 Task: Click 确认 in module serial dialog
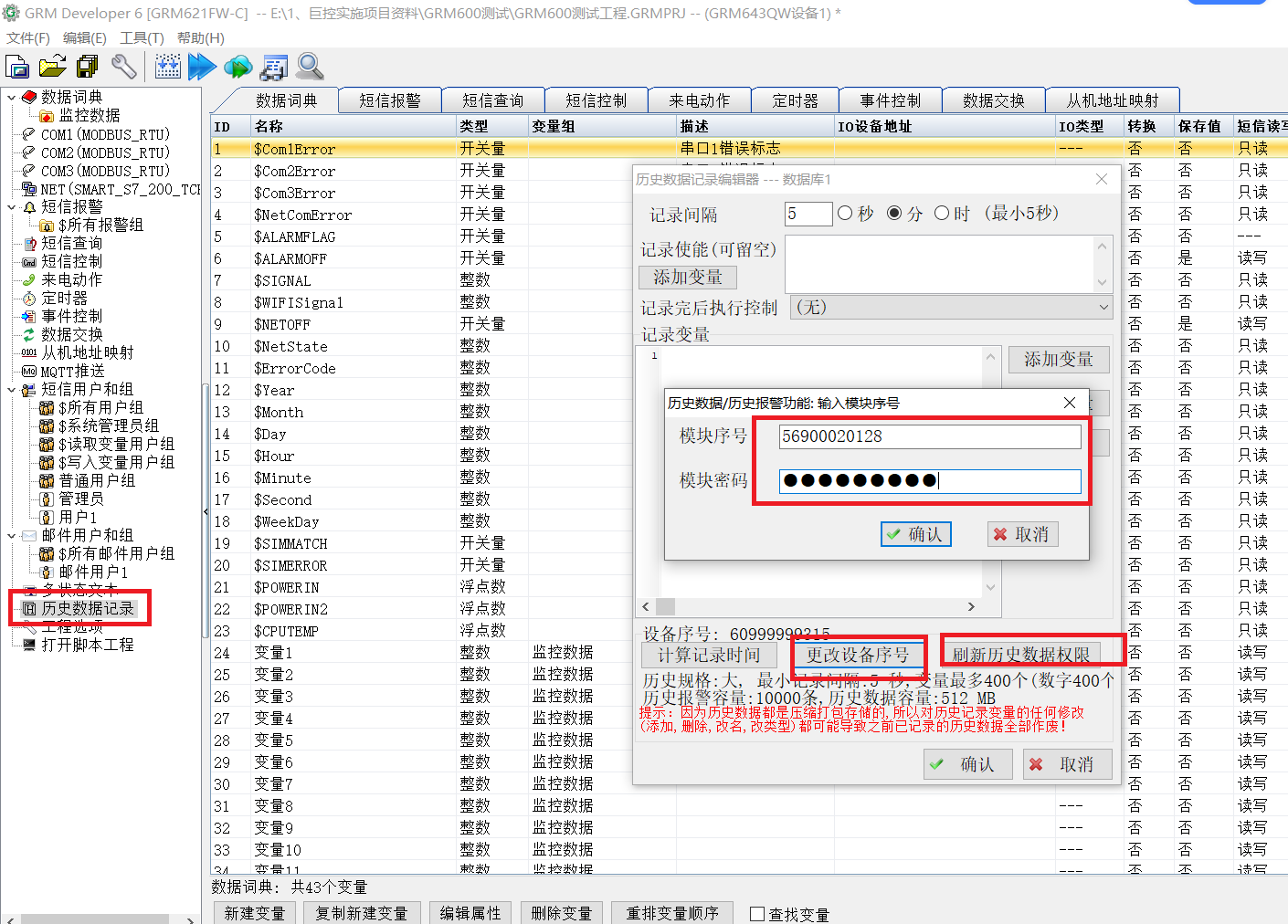point(916,534)
